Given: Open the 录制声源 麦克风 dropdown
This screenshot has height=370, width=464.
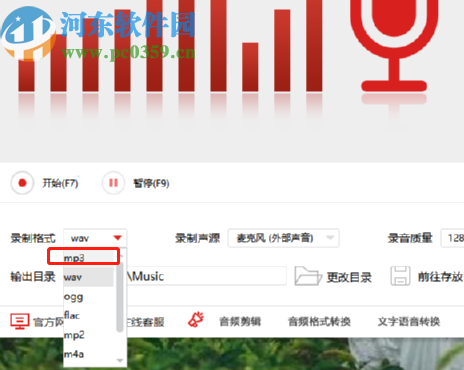Looking at the screenshot, I should pos(284,238).
